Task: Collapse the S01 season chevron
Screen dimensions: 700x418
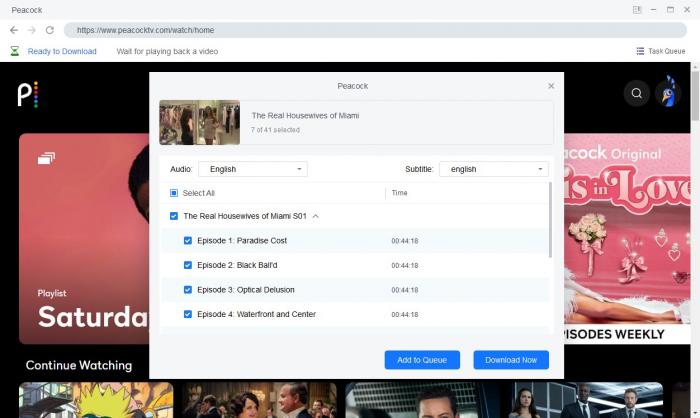Action: [x=316, y=216]
